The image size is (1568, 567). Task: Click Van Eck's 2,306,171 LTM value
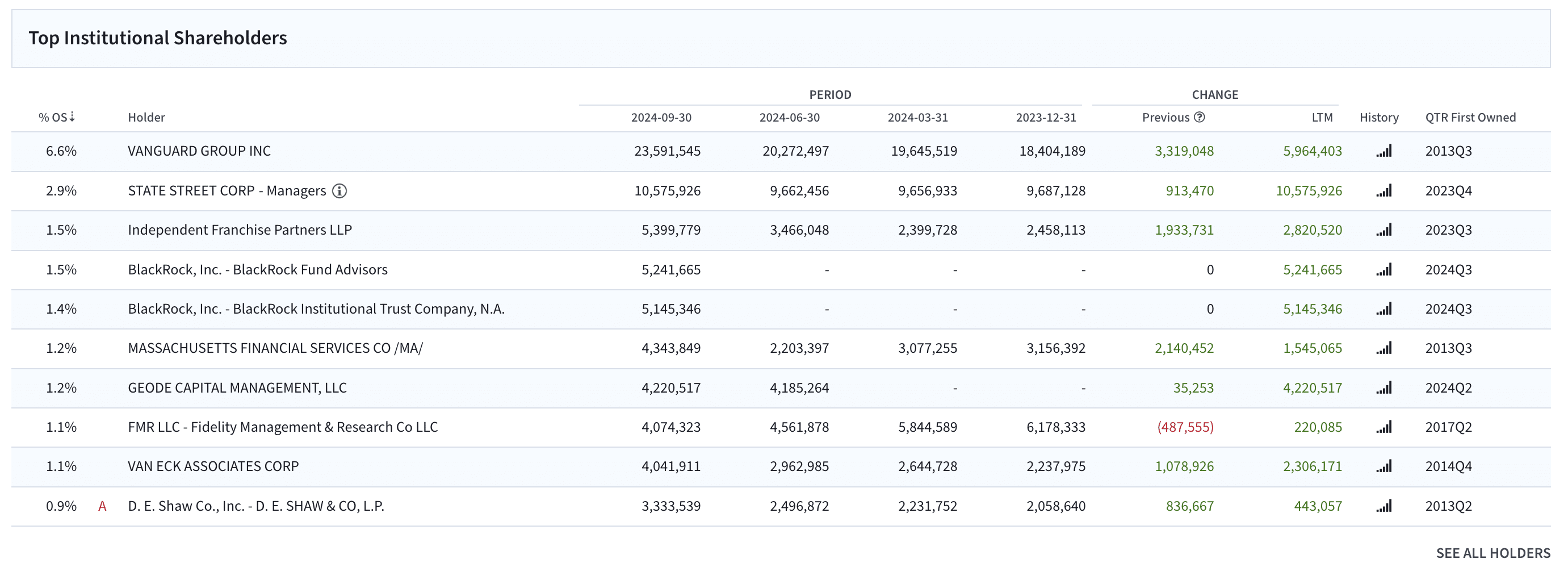pos(1313,466)
